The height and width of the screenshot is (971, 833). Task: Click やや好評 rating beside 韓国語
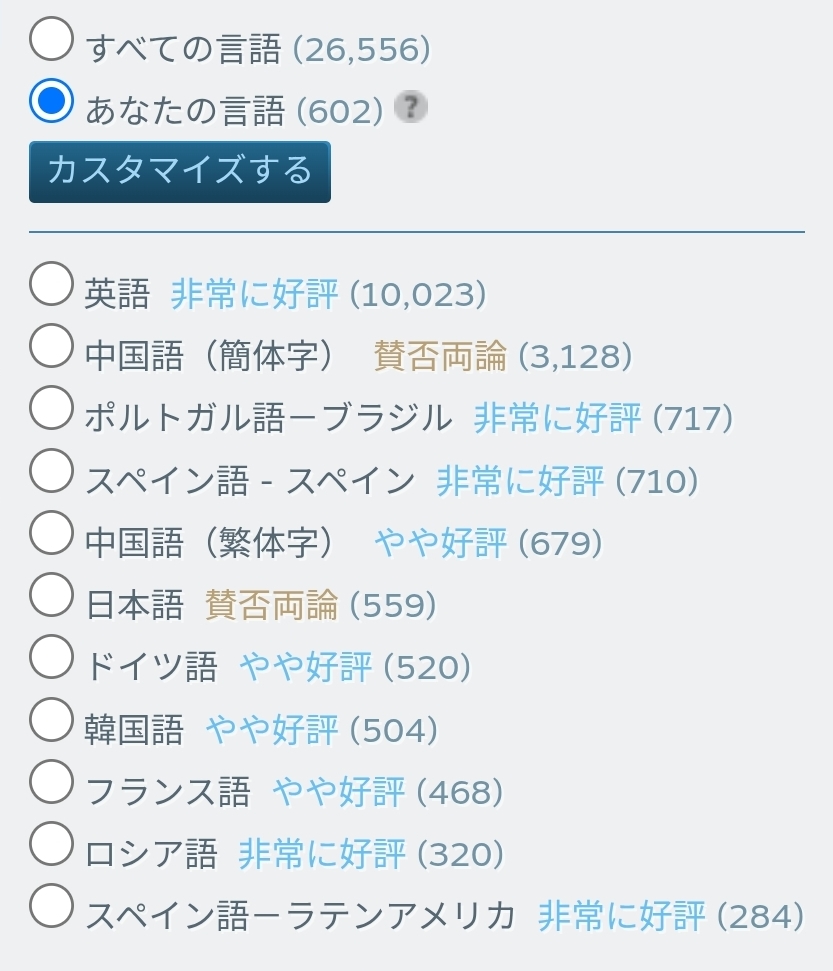tap(271, 730)
